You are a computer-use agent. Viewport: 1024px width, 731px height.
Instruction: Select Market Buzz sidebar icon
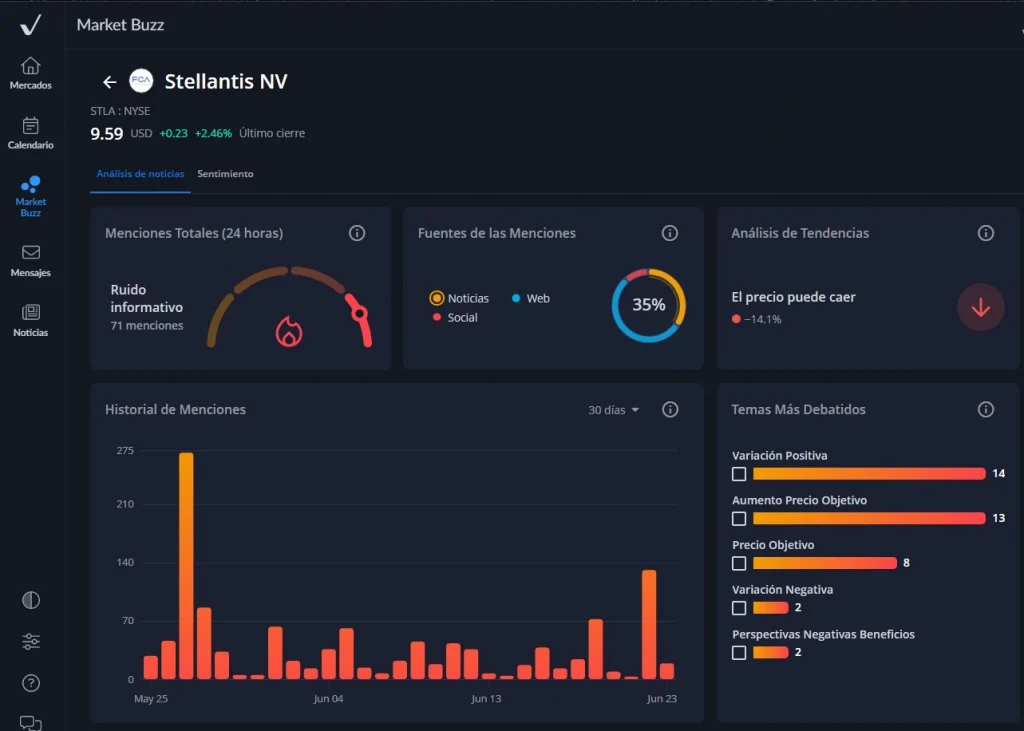(31, 184)
